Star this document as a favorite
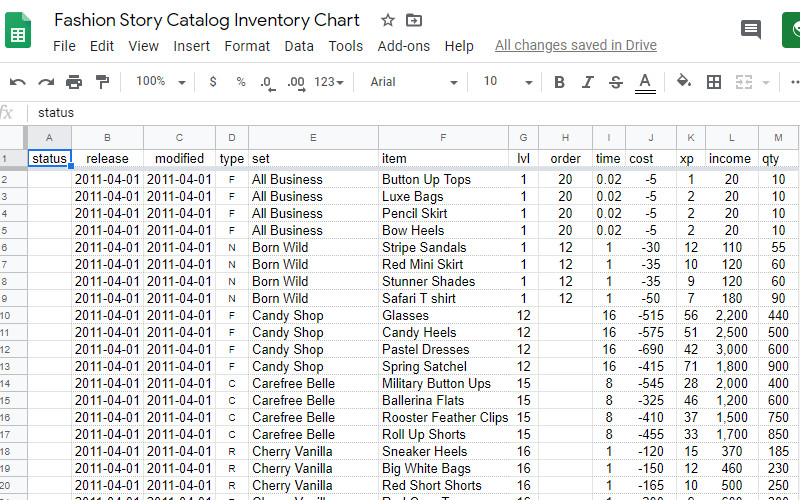 (x=388, y=20)
